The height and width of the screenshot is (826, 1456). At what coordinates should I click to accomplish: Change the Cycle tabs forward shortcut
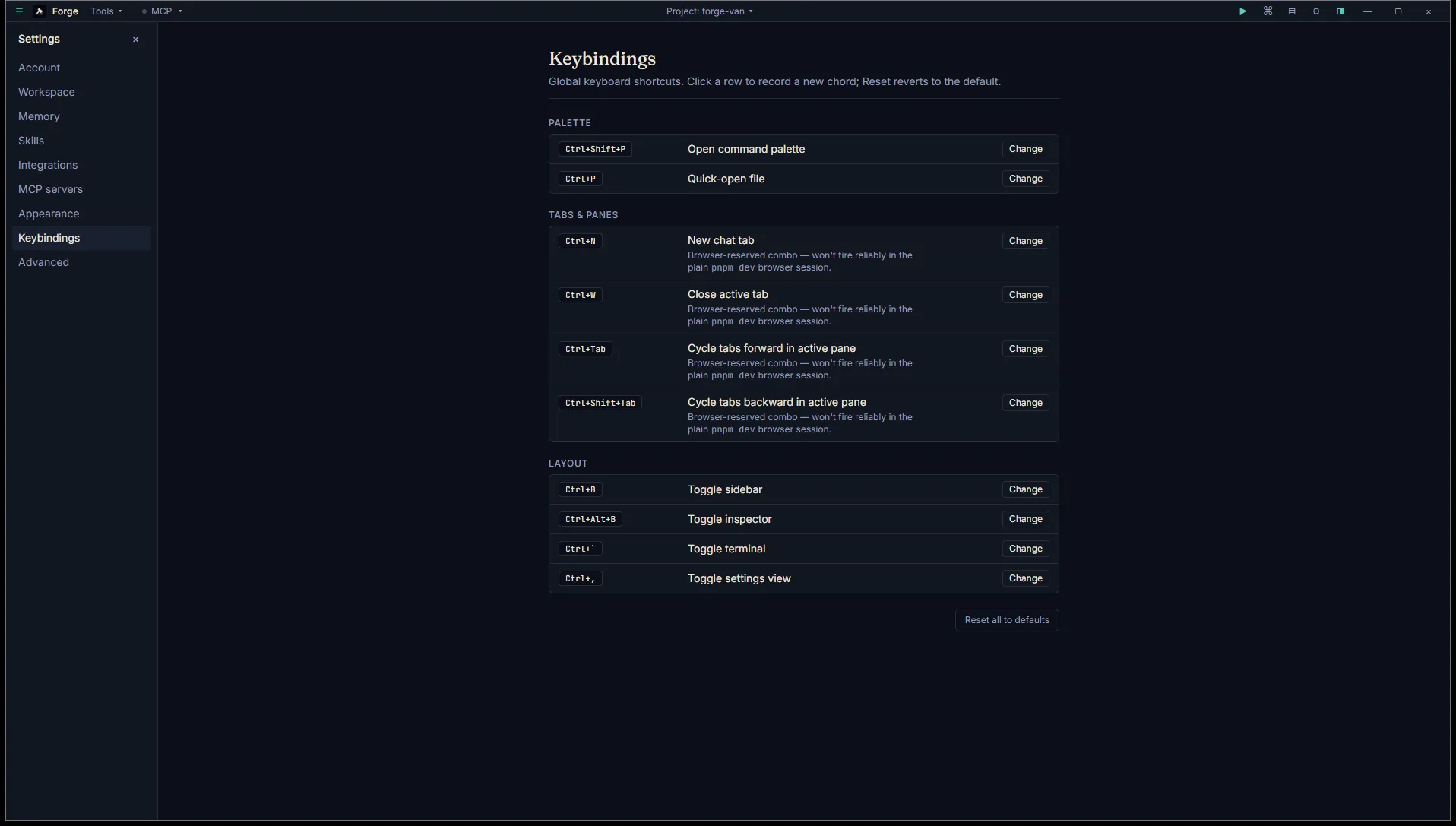(x=1025, y=349)
